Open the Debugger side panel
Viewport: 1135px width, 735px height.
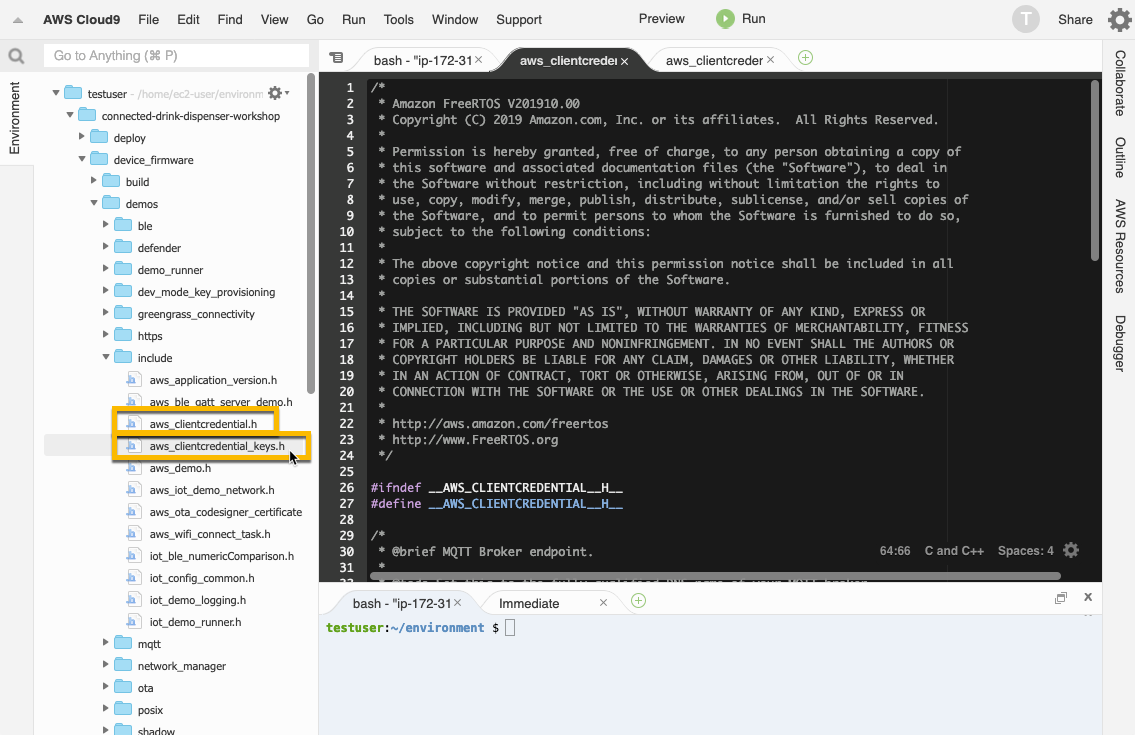pos(1120,343)
